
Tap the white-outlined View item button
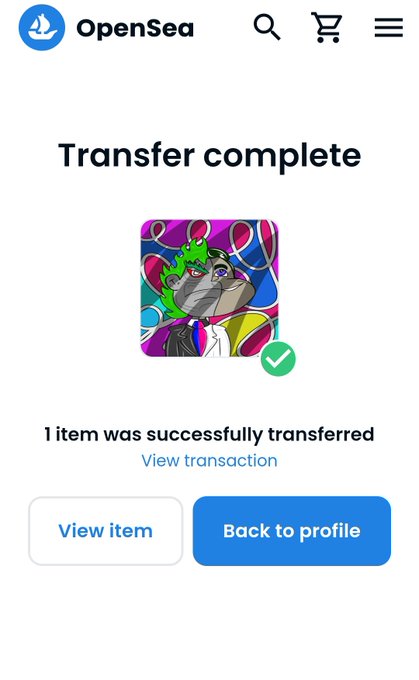(x=105, y=531)
